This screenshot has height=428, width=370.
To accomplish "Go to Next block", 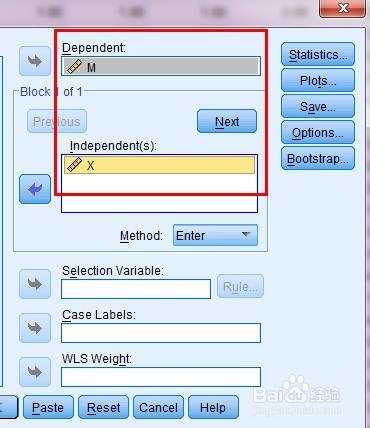I will (x=227, y=121).
